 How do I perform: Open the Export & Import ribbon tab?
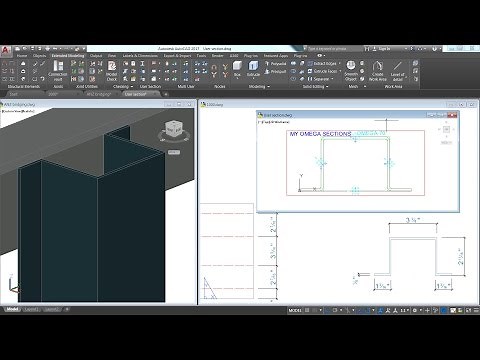tap(177, 56)
